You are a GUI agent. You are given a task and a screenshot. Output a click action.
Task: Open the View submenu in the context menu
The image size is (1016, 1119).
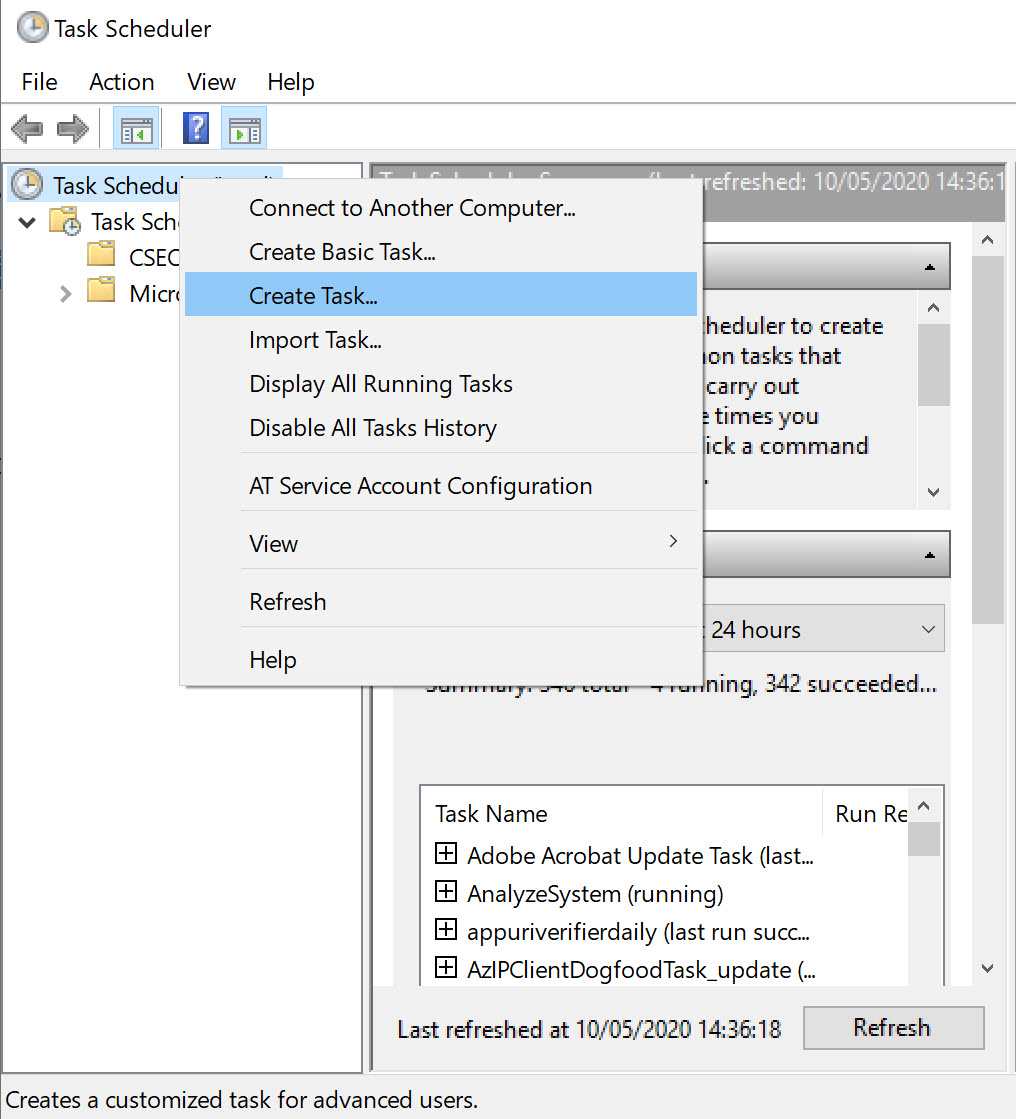[x=273, y=543]
